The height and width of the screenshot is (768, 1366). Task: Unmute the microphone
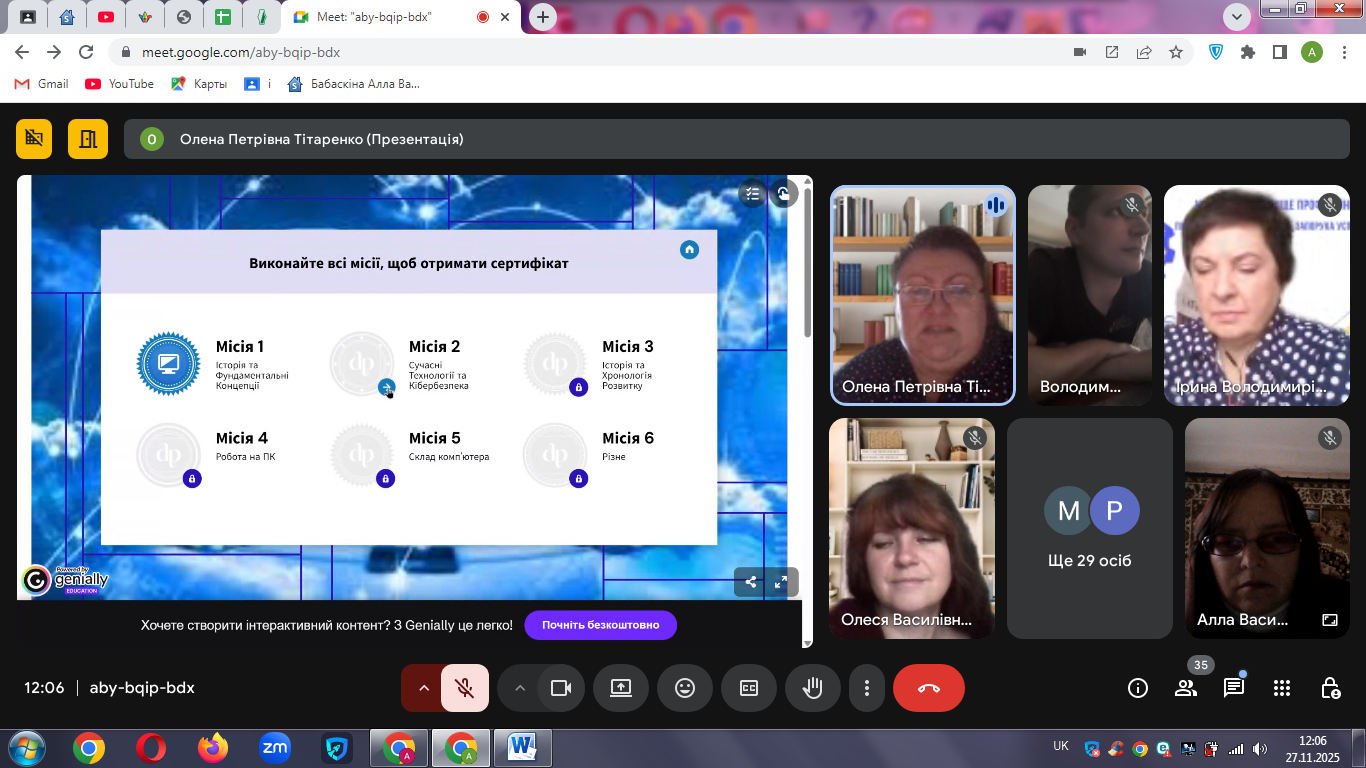(464, 688)
